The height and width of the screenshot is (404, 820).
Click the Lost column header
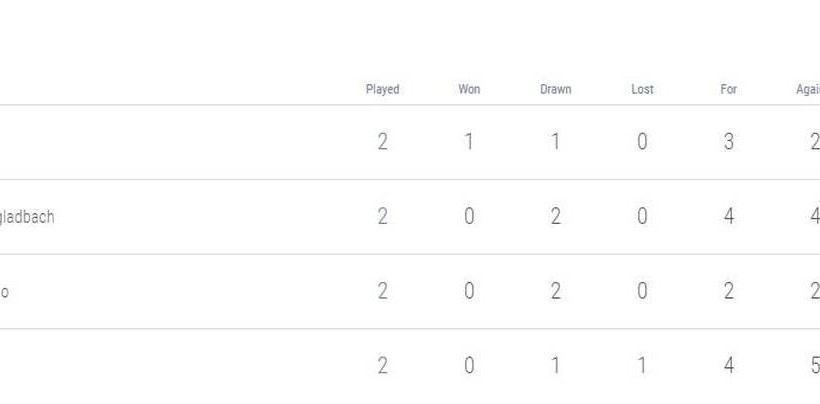[x=642, y=89]
